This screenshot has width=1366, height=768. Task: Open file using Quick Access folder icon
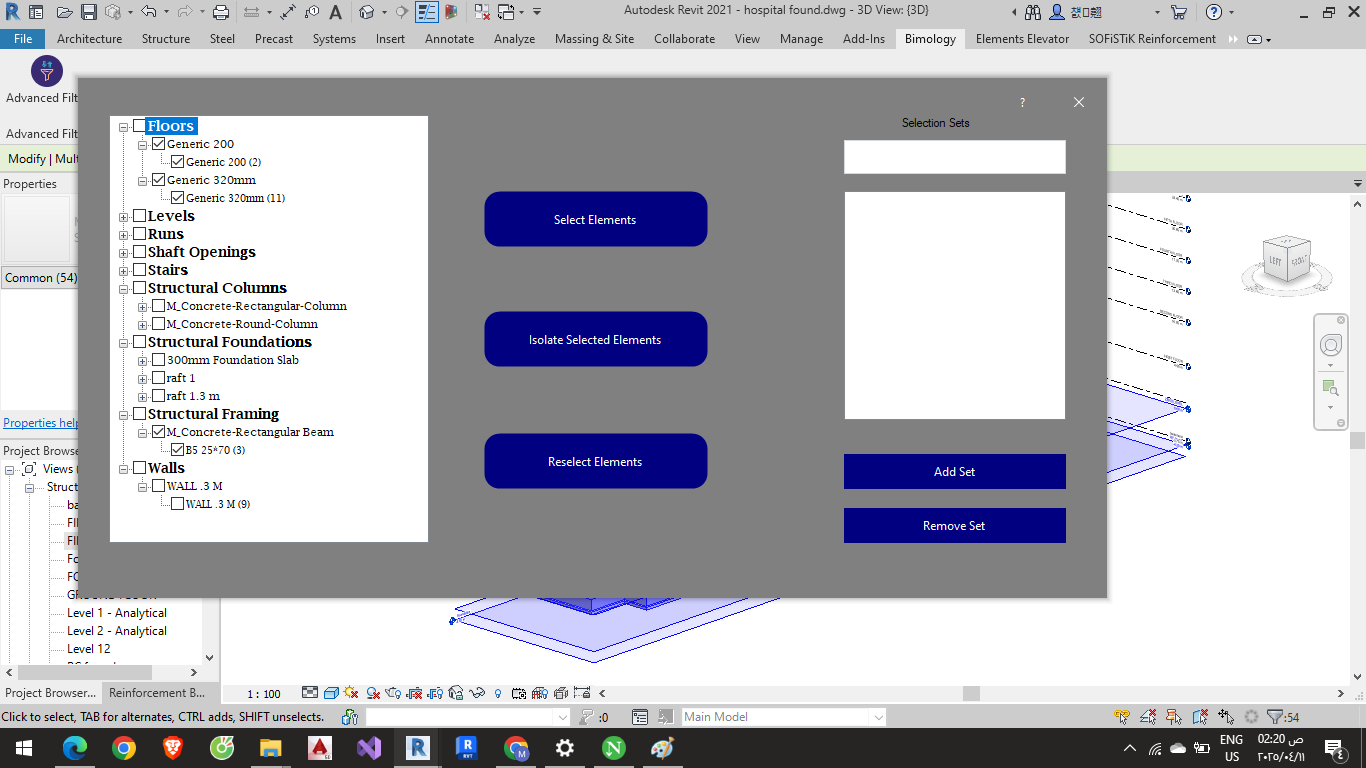point(65,13)
